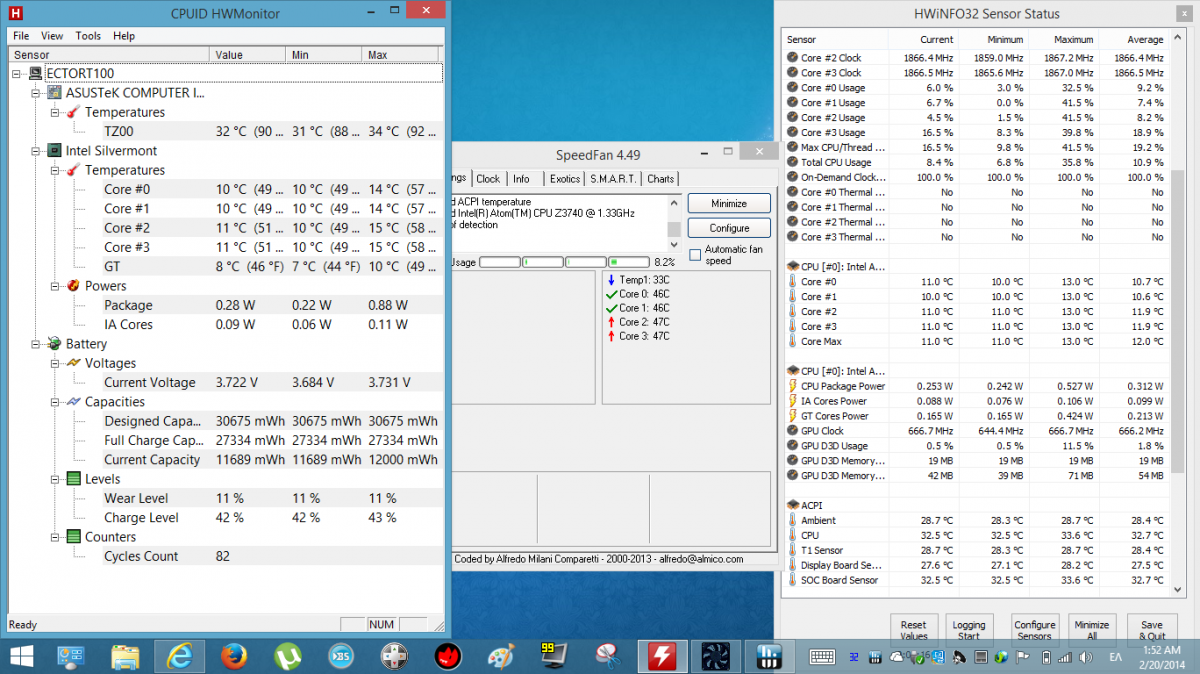
Task: Collapse the Intel Silvermont node
Action: 36,151
